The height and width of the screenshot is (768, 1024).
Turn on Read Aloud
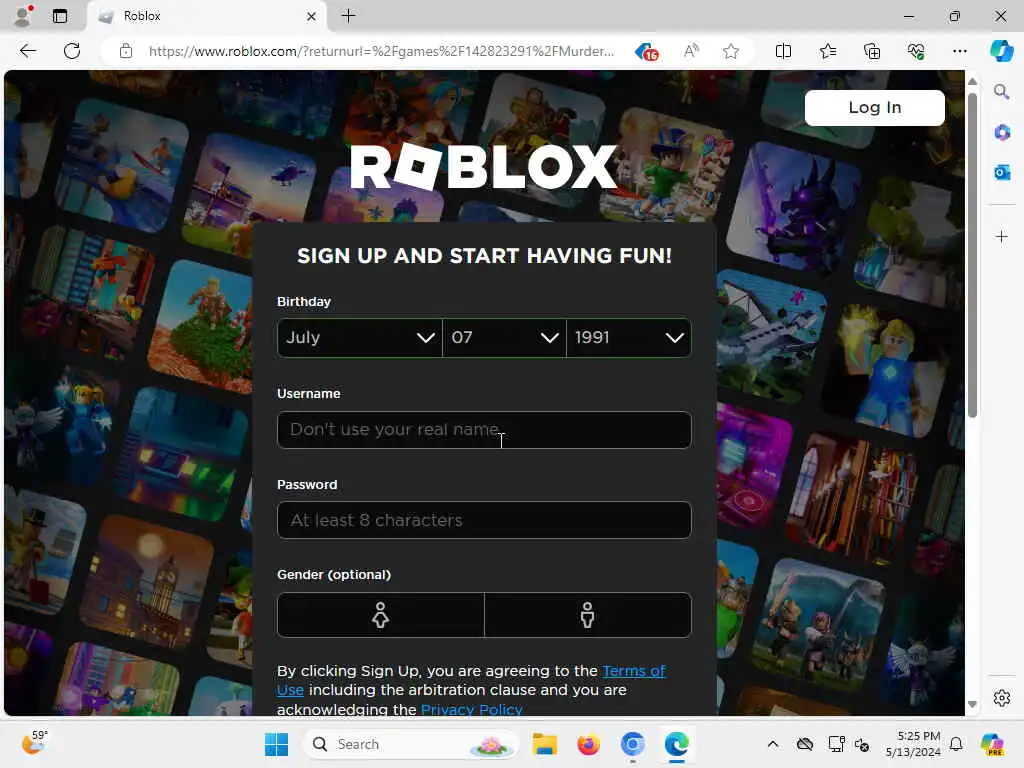(x=691, y=51)
